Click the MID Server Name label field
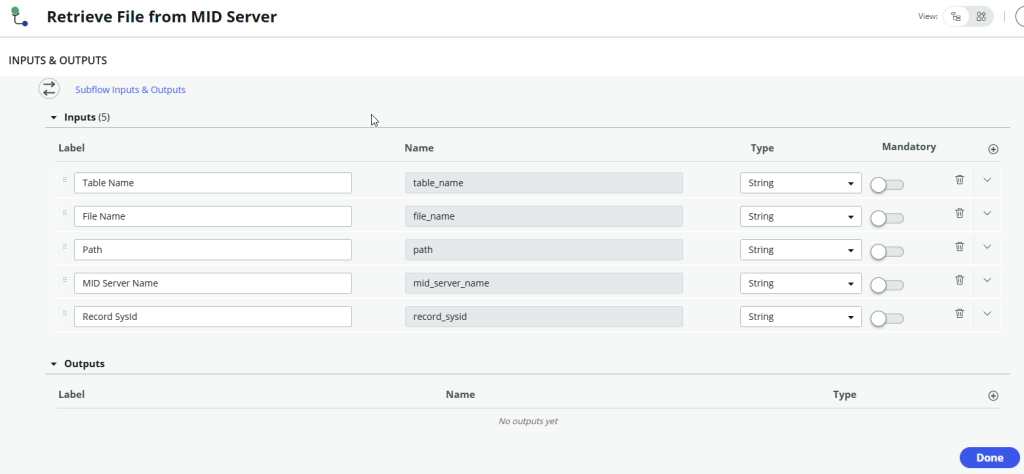Viewport: 1024px width, 474px height. click(x=212, y=283)
